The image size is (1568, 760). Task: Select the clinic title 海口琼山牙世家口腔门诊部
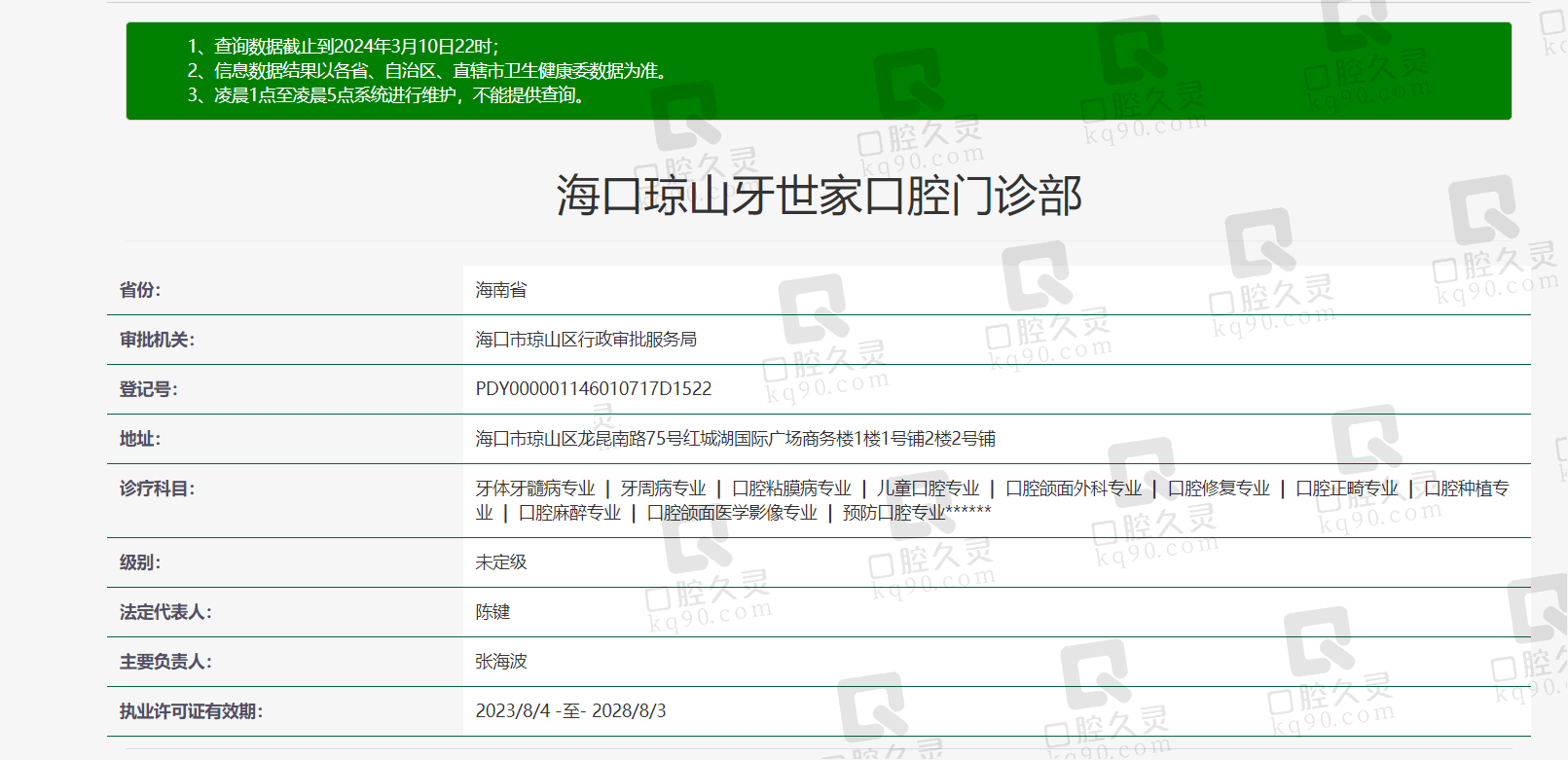pyautogui.click(x=819, y=196)
